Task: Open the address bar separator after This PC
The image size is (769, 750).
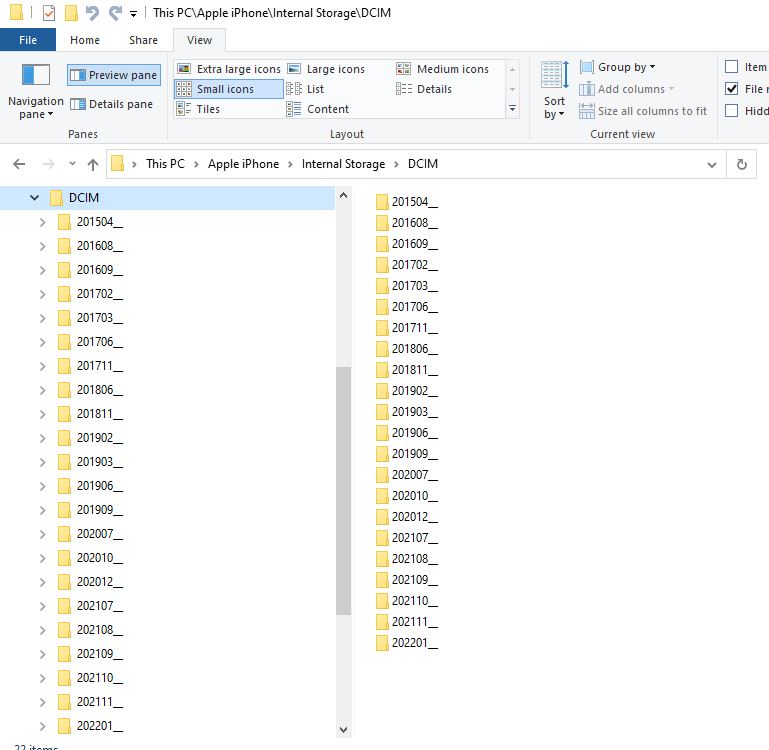Action: pos(196,164)
